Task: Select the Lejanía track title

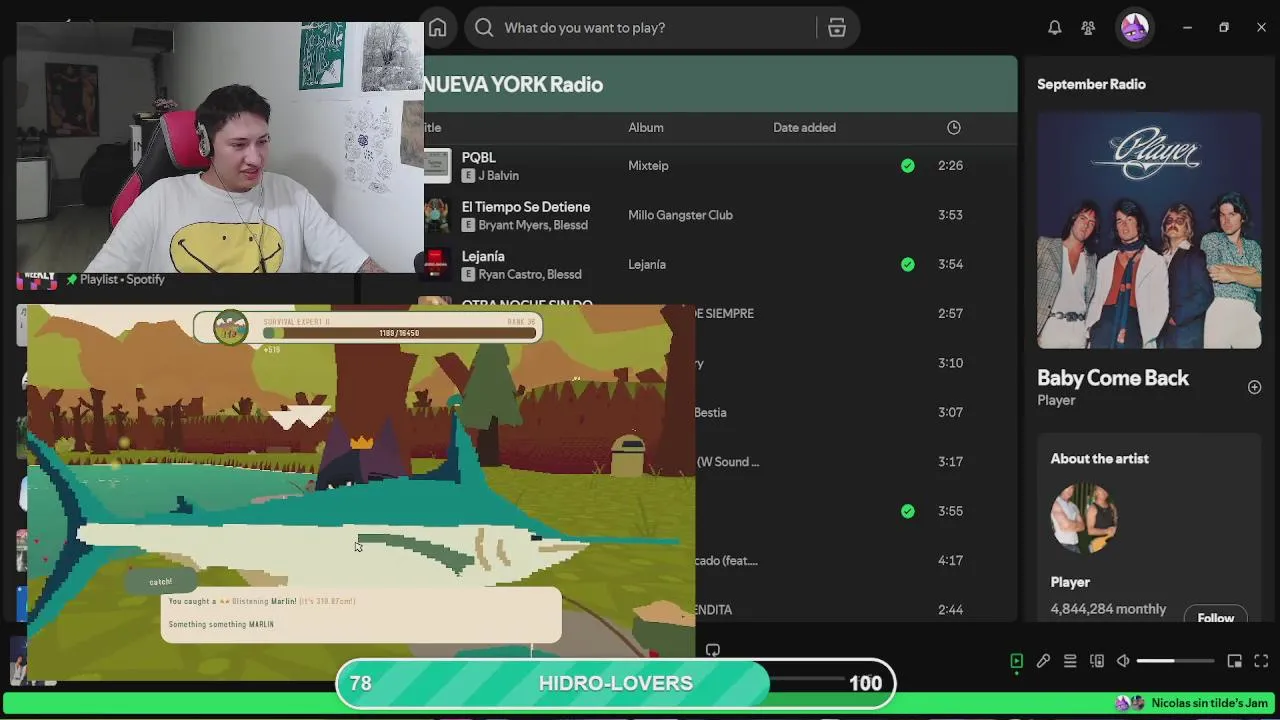Action: pos(483,256)
